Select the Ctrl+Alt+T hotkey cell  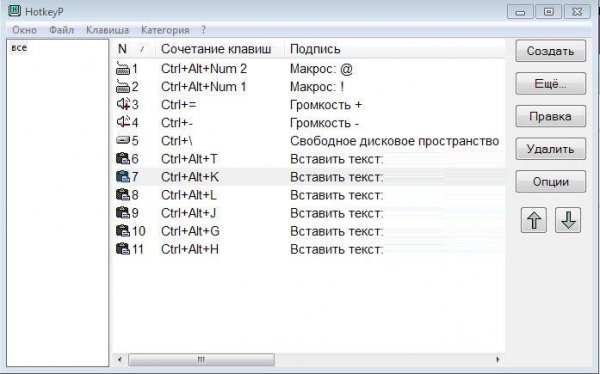pyautogui.click(x=189, y=159)
